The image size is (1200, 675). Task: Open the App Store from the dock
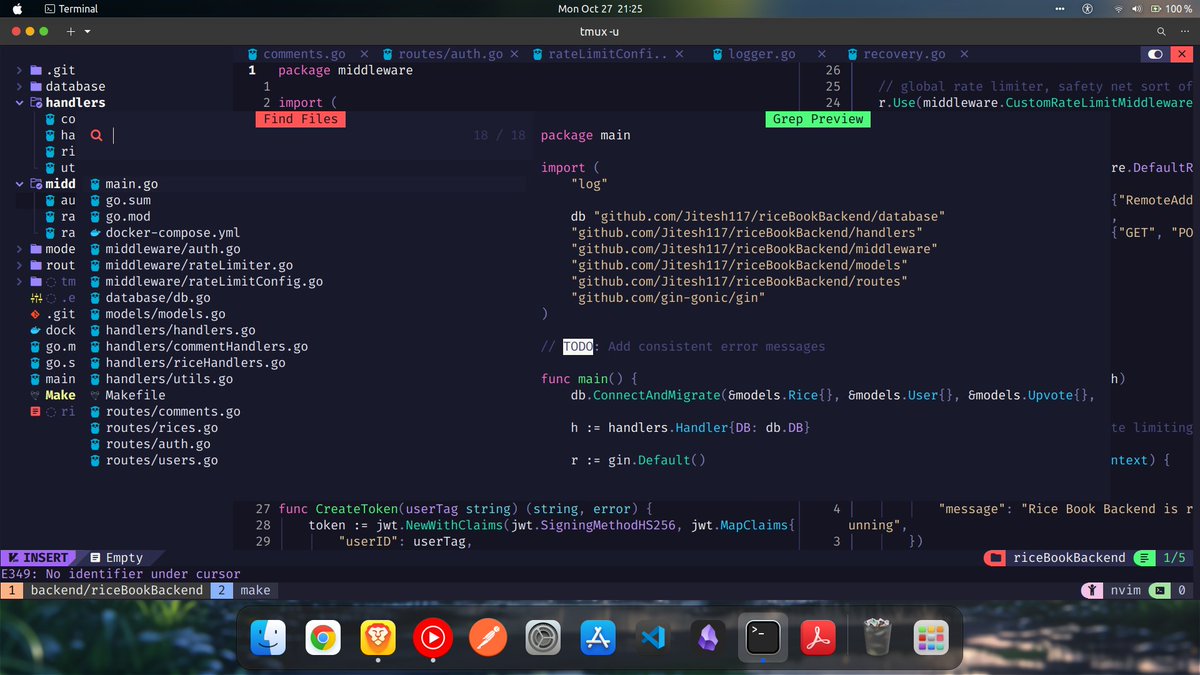coord(598,636)
